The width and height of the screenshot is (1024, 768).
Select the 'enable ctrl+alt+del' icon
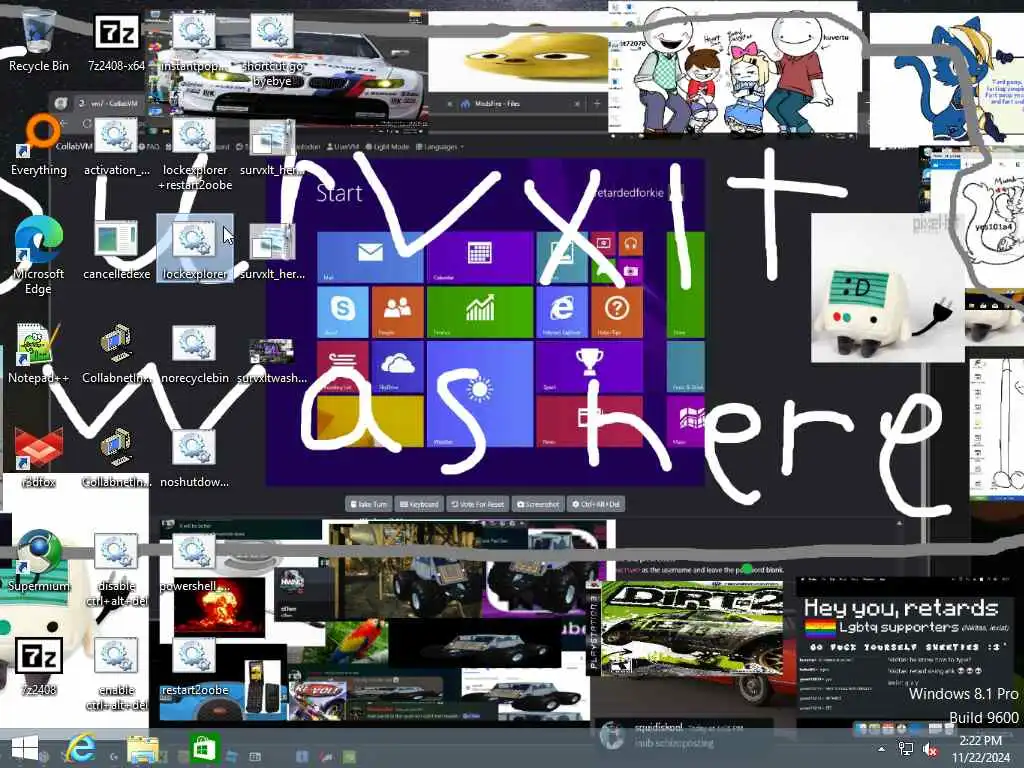pyautogui.click(x=116, y=674)
